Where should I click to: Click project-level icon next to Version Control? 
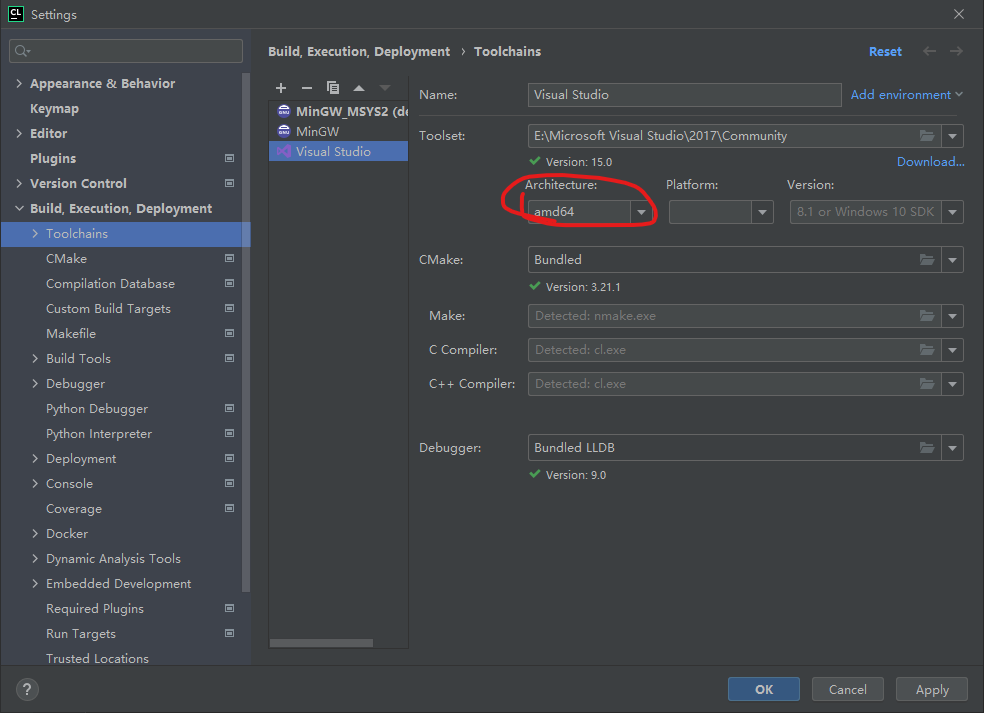click(230, 183)
